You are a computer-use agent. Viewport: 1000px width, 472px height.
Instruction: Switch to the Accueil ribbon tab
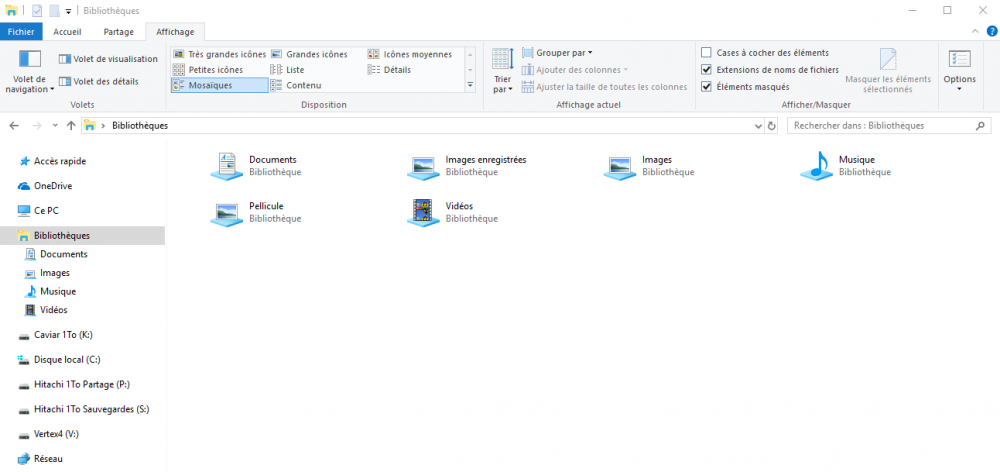tap(68, 31)
